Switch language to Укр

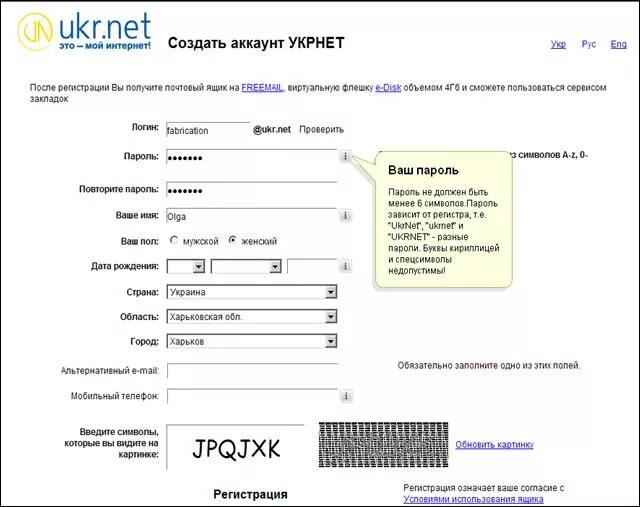click(x=558, y=44)
